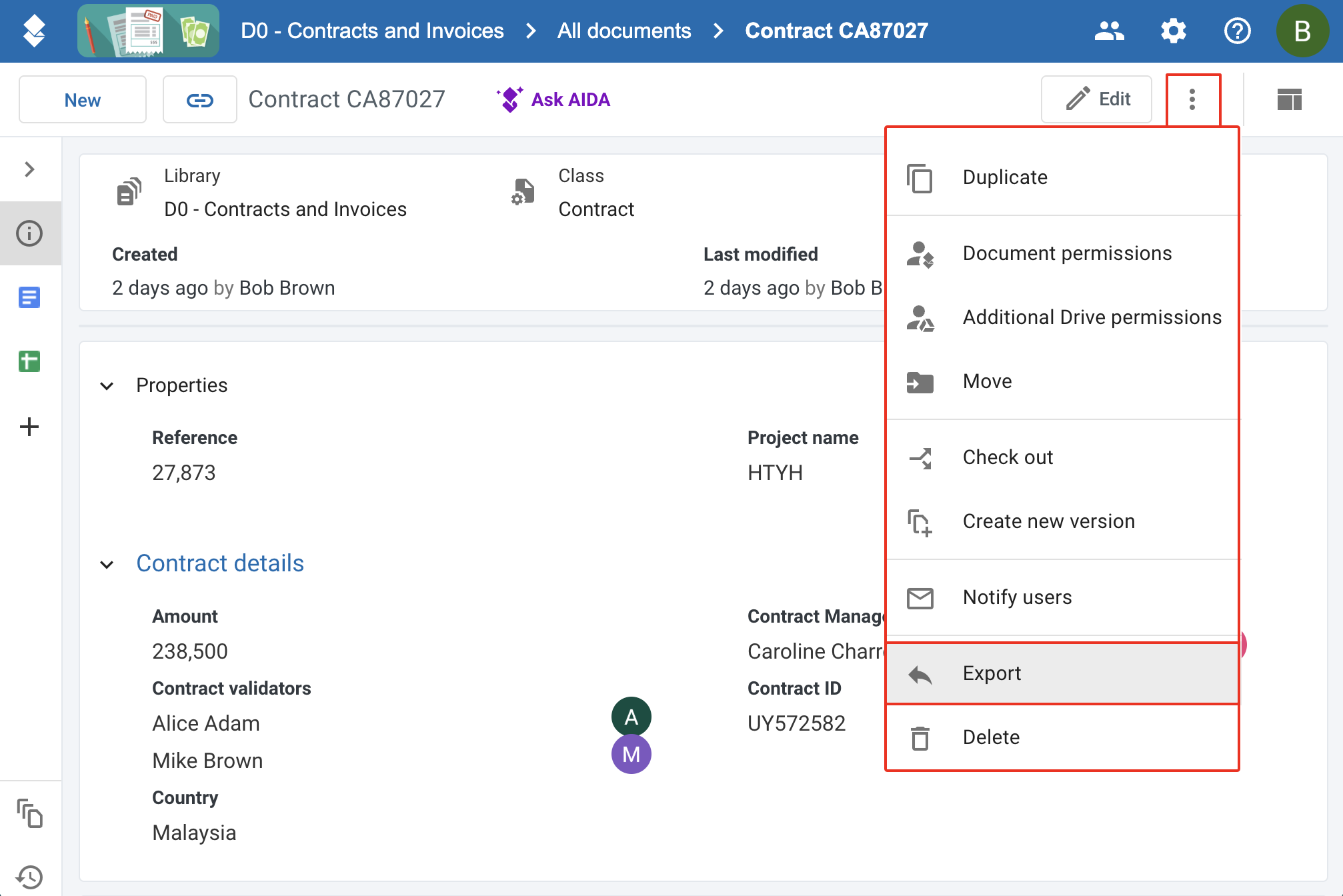This screenshot has width=1343, height=896.
Task: Open the copies icon in the sidebar
Action: click(29, 813)
